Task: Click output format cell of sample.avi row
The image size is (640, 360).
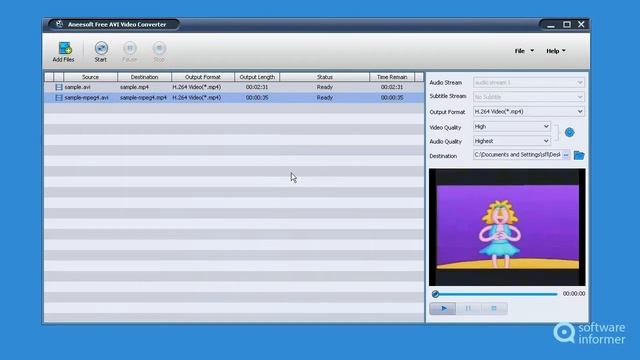Action: click(197, 87)
